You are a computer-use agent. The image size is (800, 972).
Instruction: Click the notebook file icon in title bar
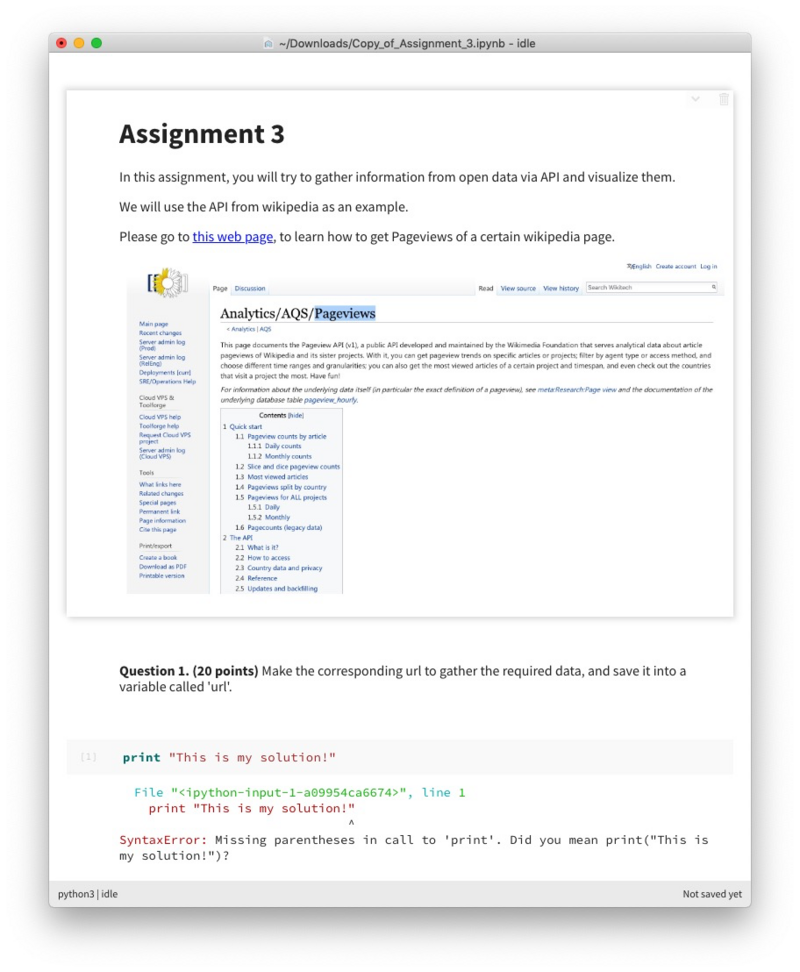click(x=268, y=43)
